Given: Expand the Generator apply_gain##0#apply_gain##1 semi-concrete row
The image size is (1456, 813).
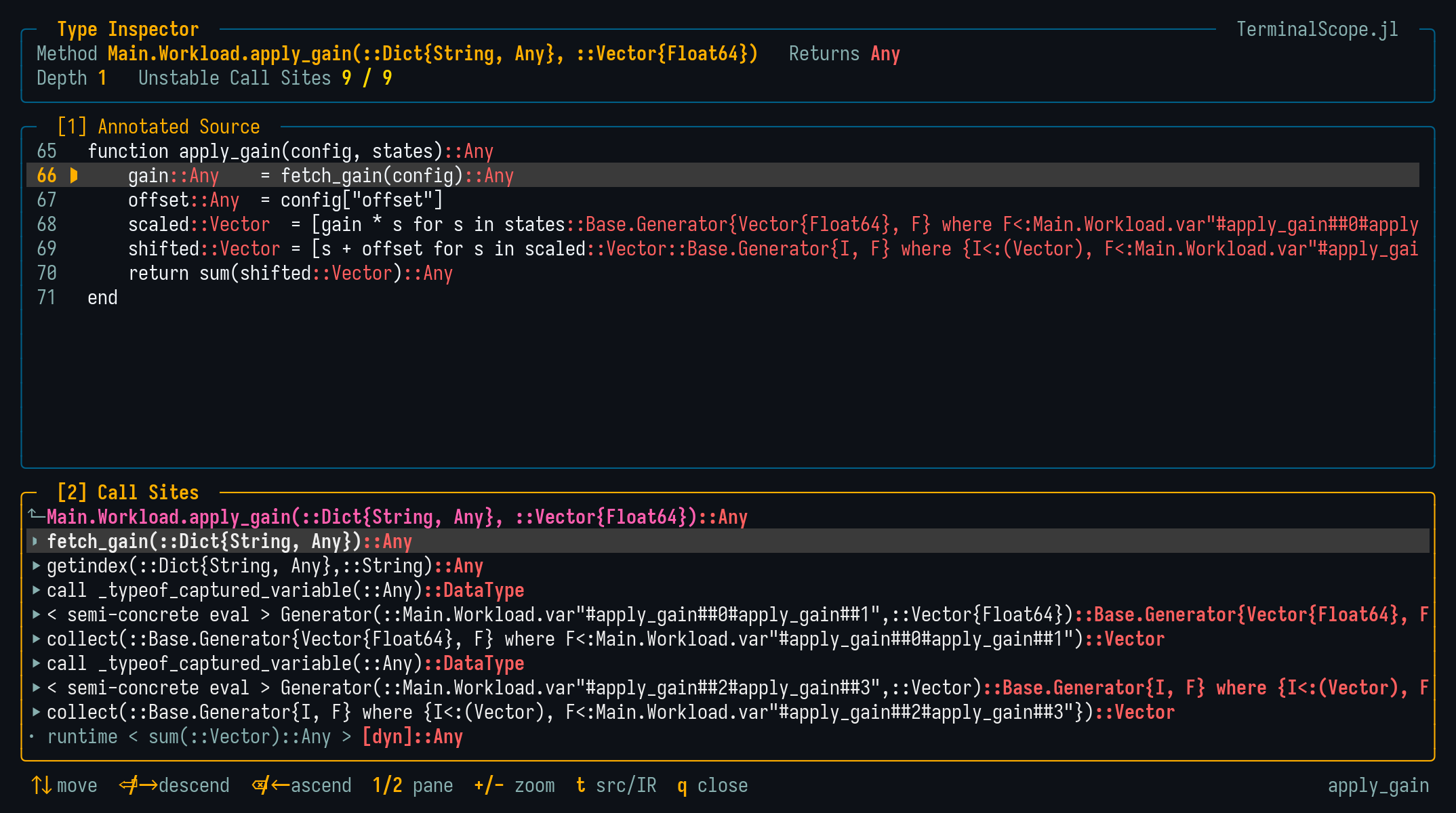Looking at the screenshot, I should point(35,614).
